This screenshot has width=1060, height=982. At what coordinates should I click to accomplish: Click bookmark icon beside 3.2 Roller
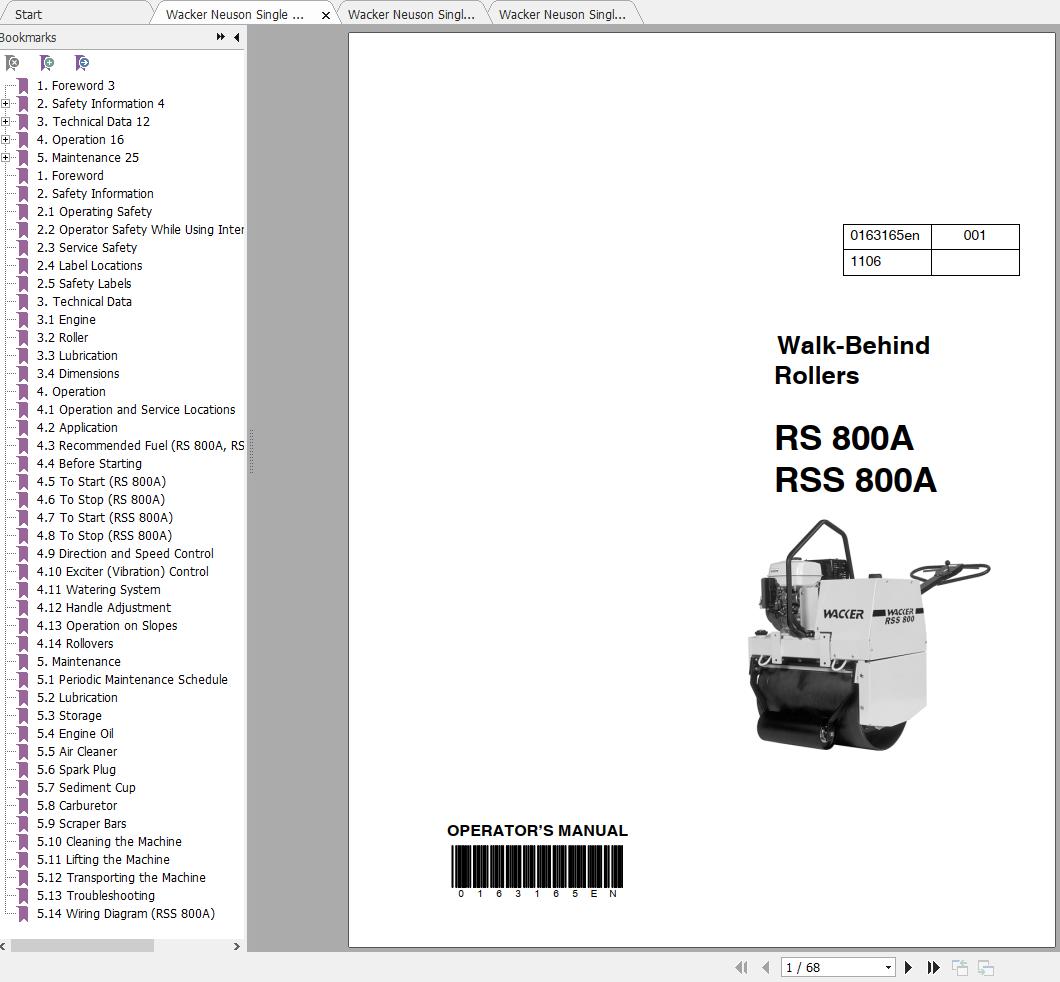(x=23, y=338)
